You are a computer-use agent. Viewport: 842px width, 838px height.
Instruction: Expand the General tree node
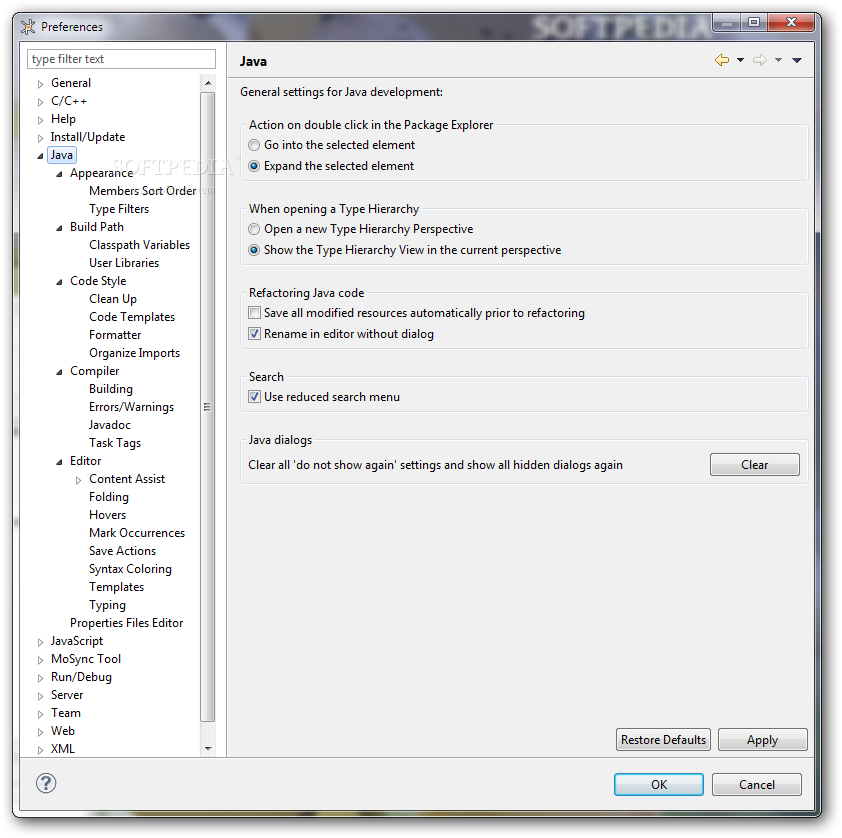[40, 84]
